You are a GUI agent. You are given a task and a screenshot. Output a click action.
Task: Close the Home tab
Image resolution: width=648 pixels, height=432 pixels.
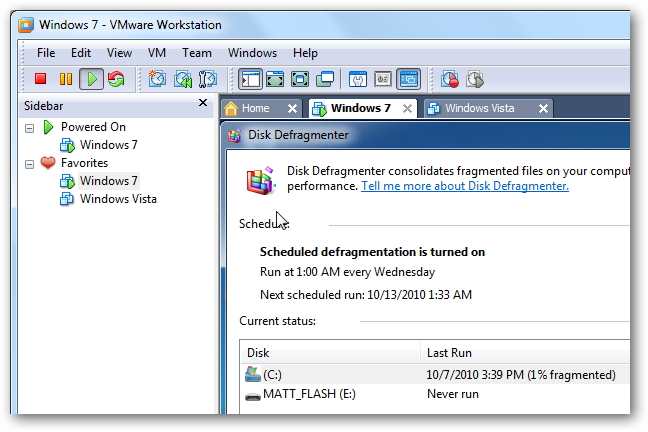coord(292,109)
